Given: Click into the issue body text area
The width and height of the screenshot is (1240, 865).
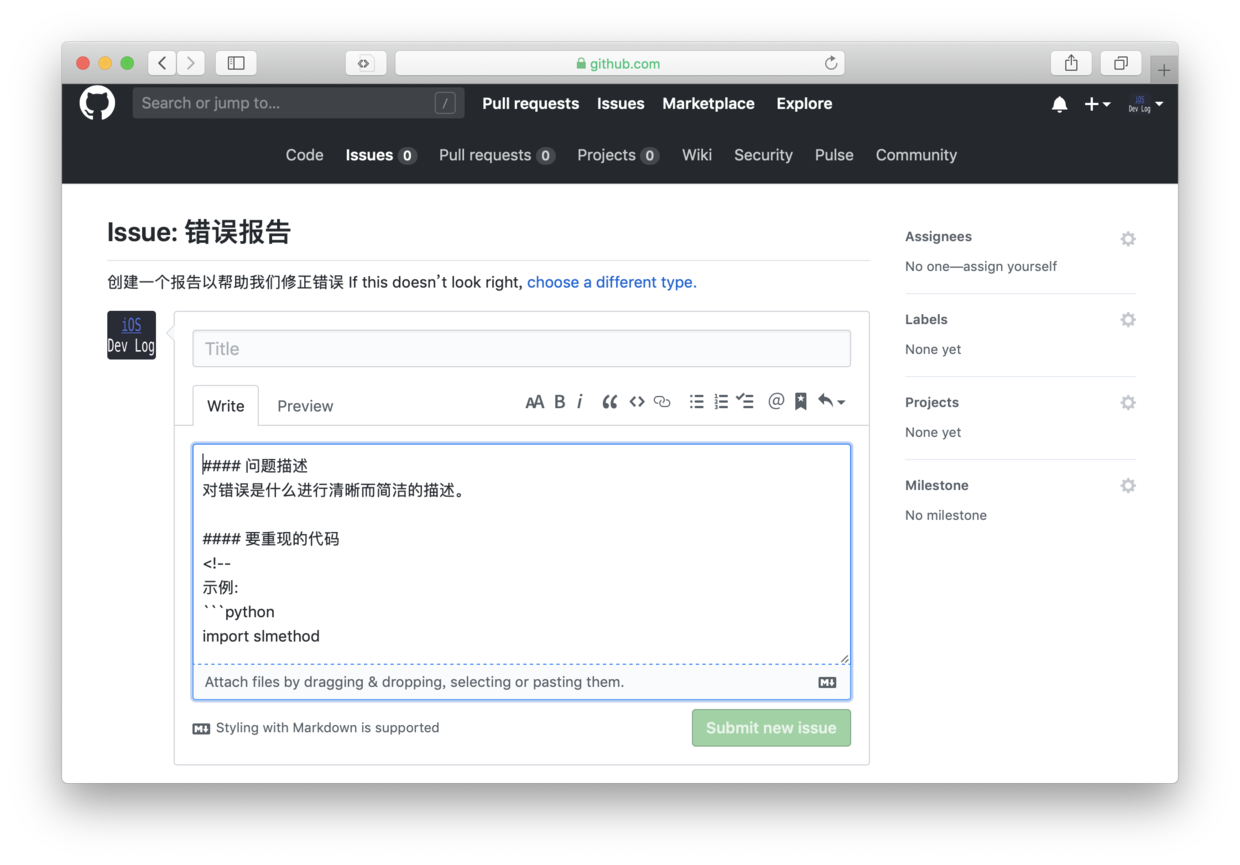Looking at the screenshot, I should pos(521,554).
